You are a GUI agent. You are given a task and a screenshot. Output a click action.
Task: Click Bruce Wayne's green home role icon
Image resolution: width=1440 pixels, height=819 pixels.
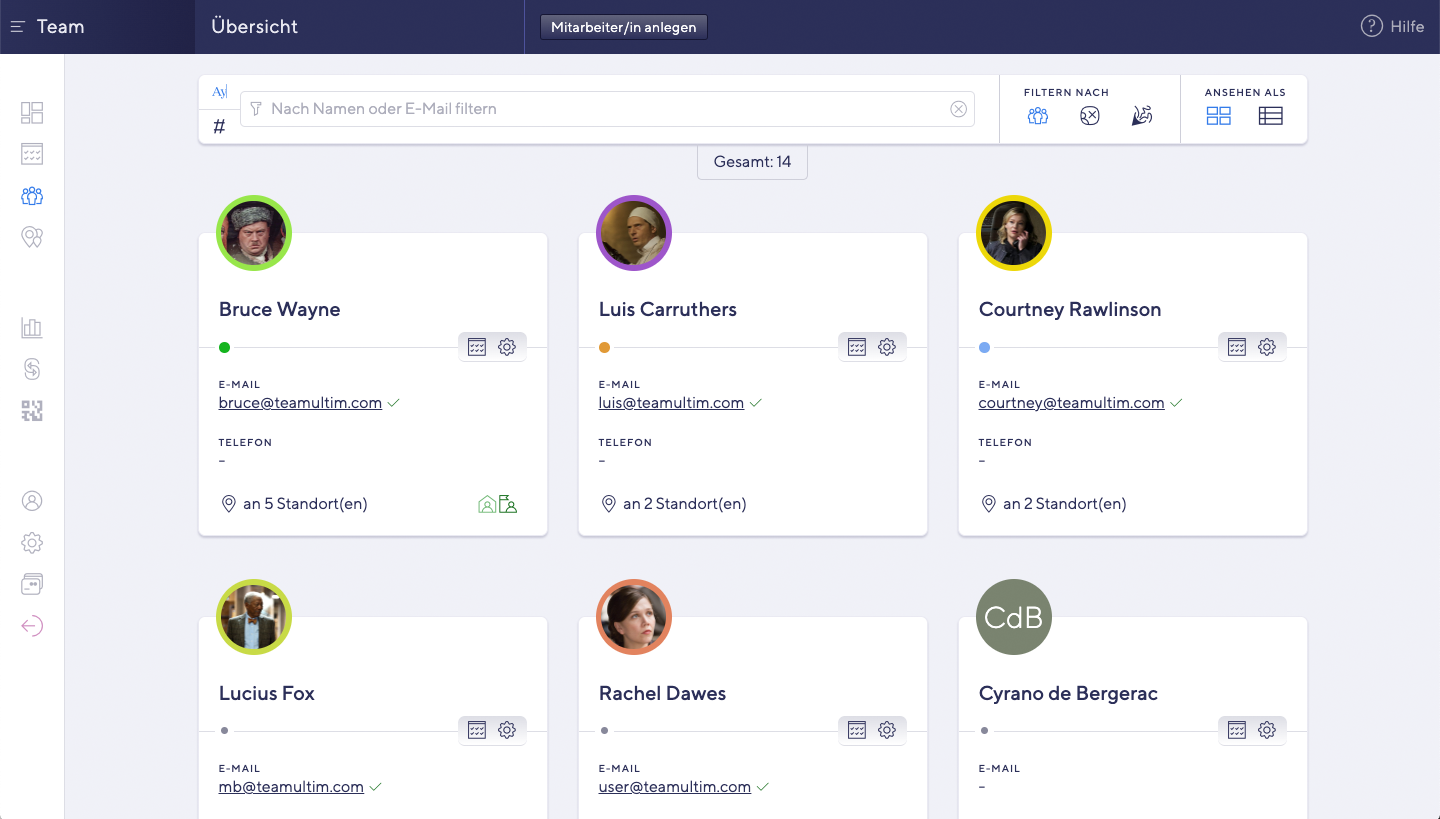click(x=487, y=504)
